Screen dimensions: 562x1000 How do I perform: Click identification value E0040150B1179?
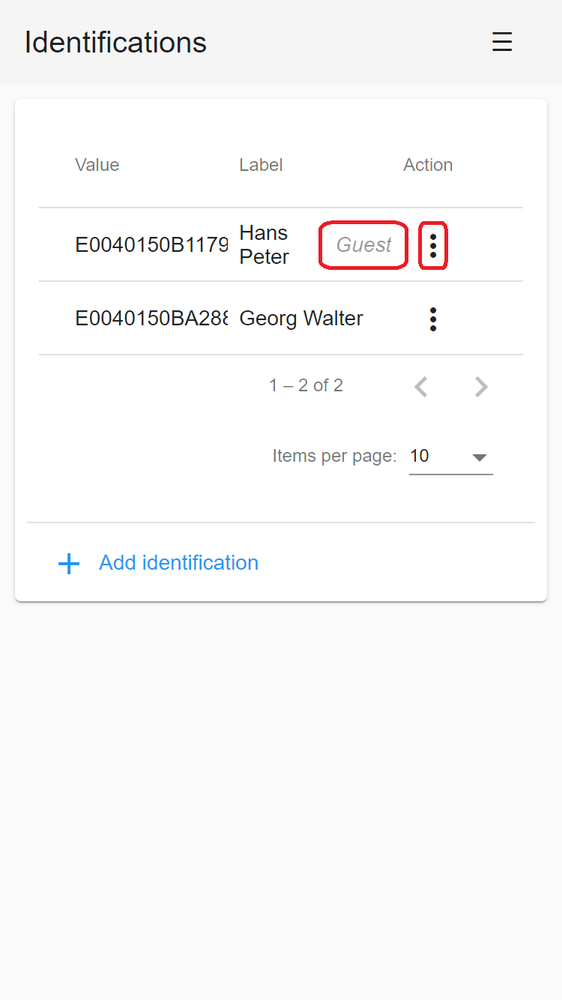[151, 245]
